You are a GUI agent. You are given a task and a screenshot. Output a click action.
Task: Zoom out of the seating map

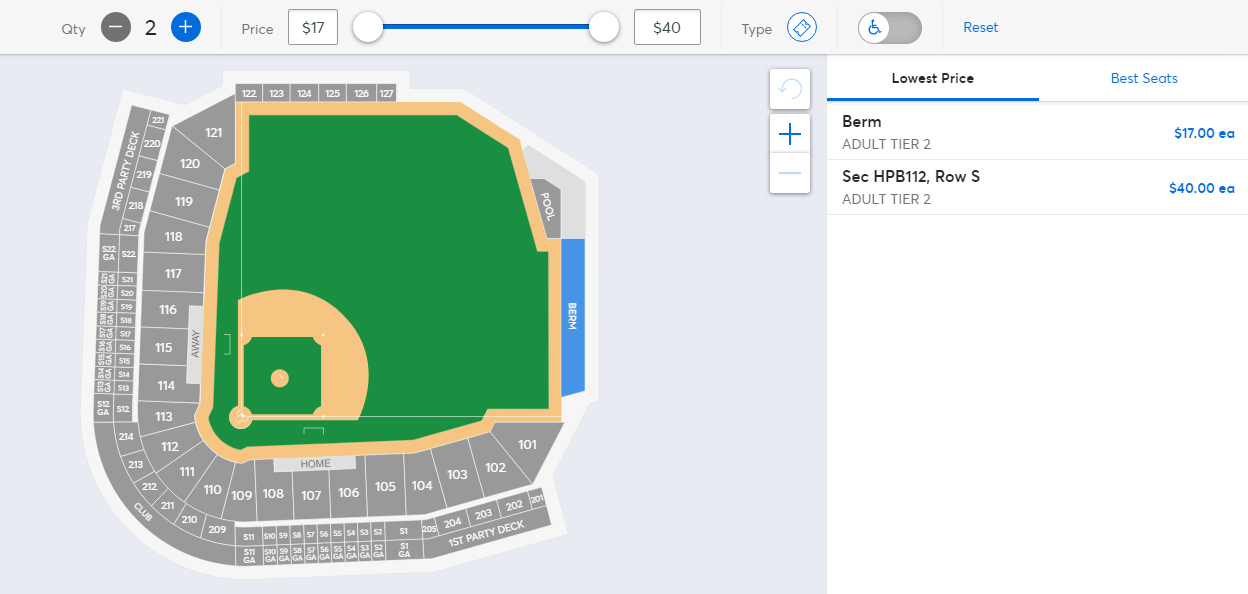click(790, 173)
